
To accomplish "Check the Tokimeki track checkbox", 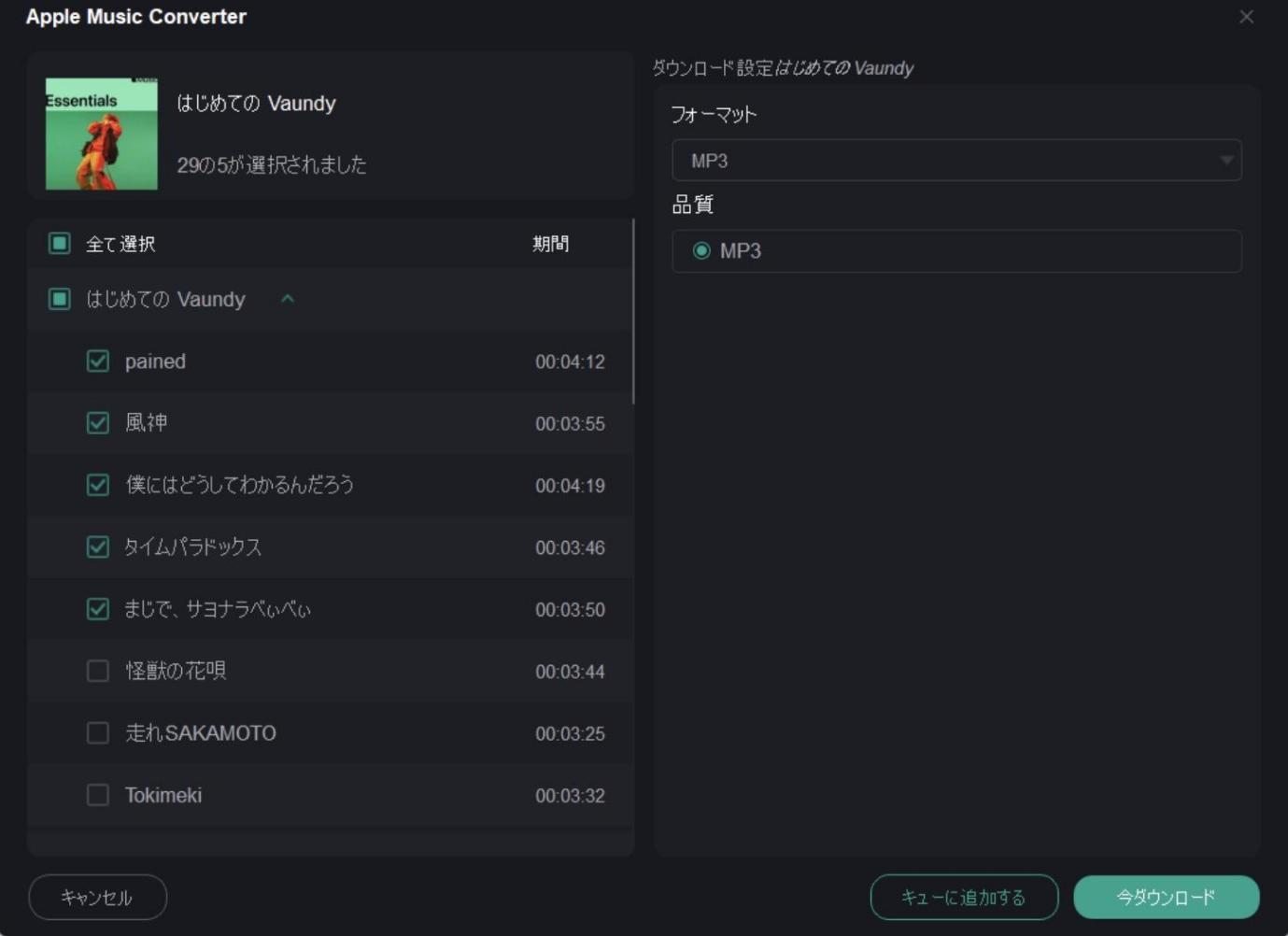I will (x=98, y=795).
